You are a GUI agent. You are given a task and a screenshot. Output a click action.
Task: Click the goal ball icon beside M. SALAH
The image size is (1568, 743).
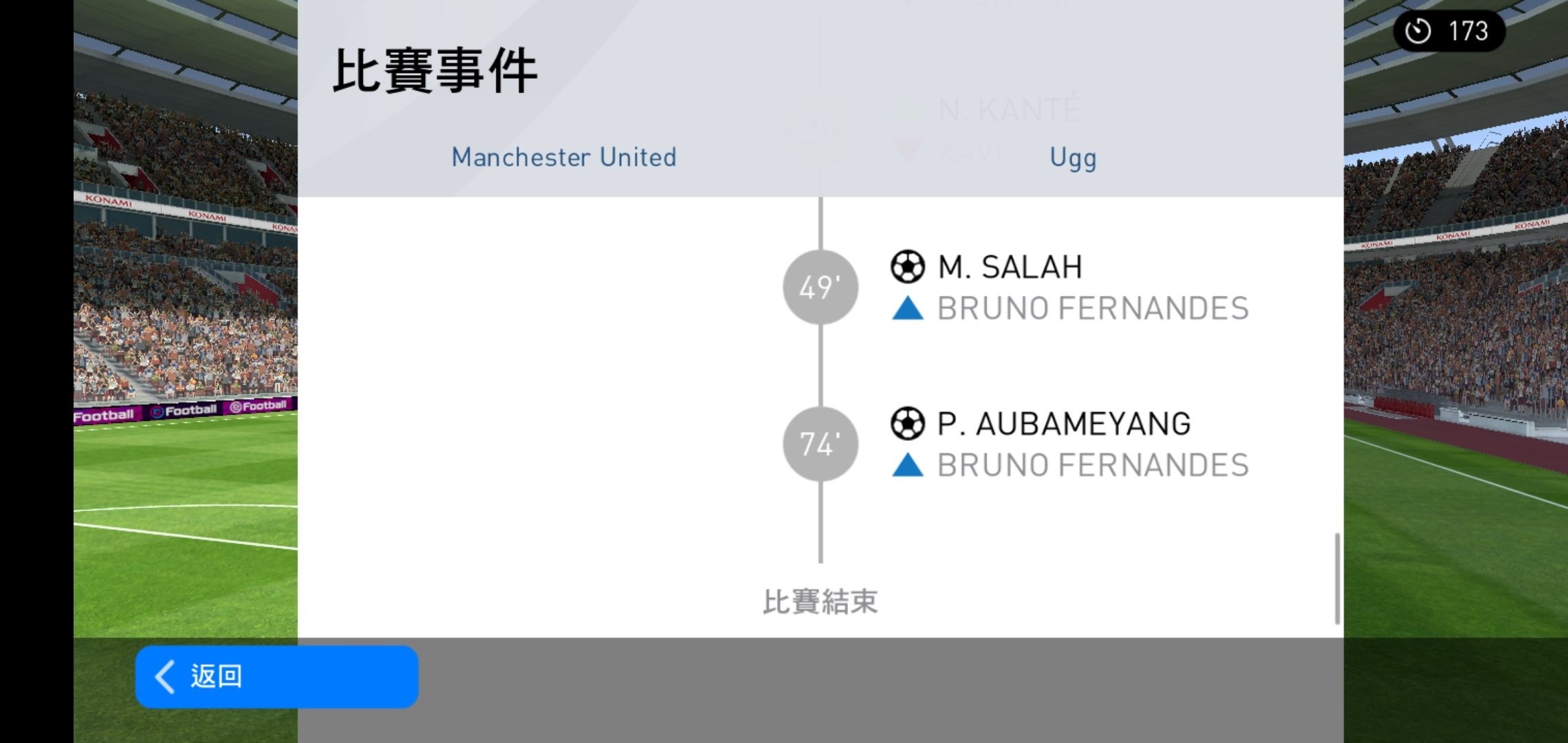907,267
